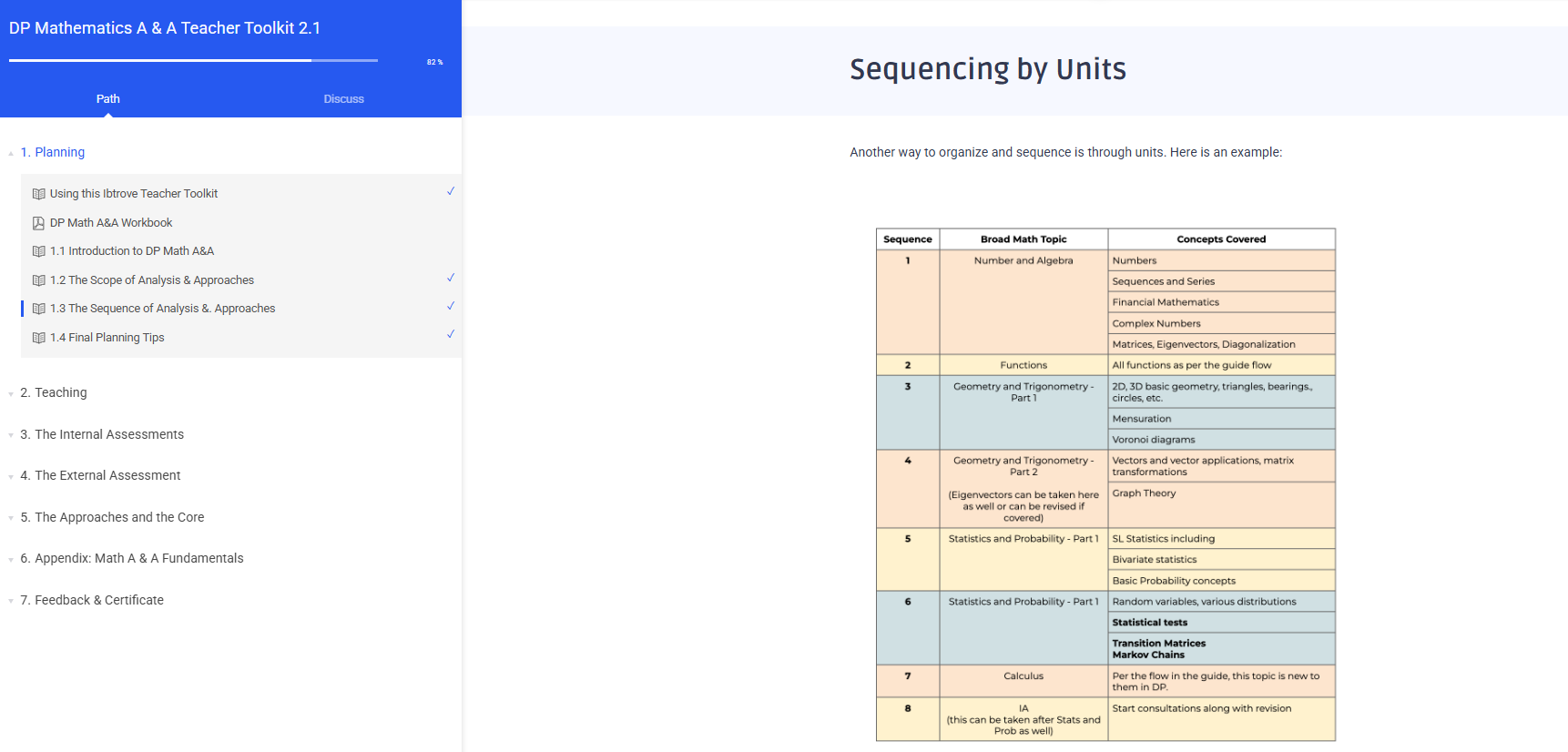The width and height of the screenshot is (1568, 752).
Task: Click completion checkmark for 1.2 The Scope lesson
Action: 450,278
